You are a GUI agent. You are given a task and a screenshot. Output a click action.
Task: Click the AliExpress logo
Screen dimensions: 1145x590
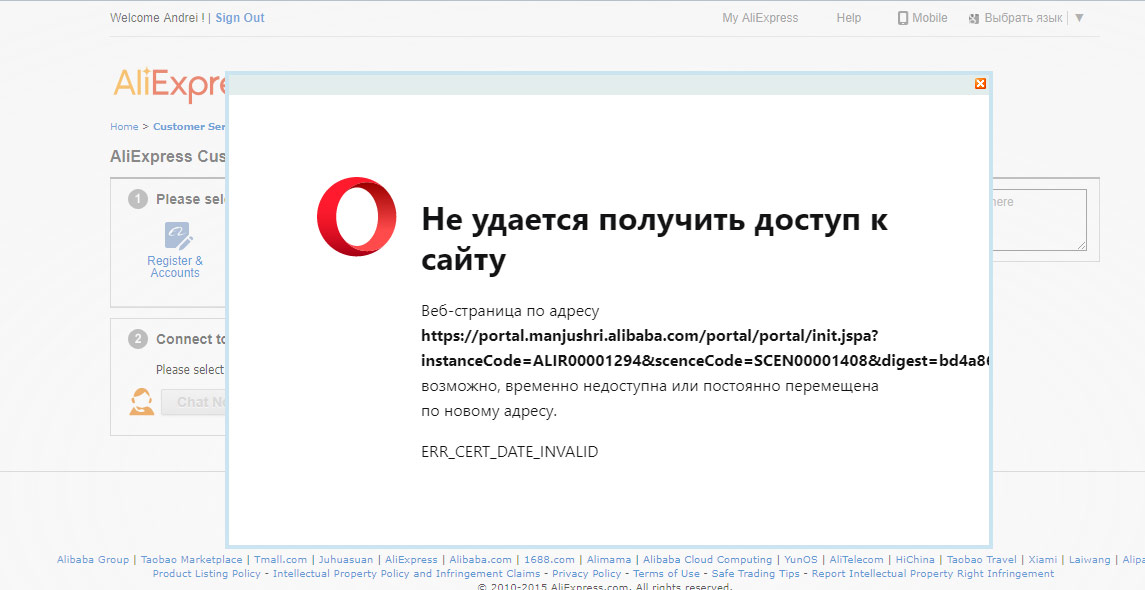coord(169,83)
